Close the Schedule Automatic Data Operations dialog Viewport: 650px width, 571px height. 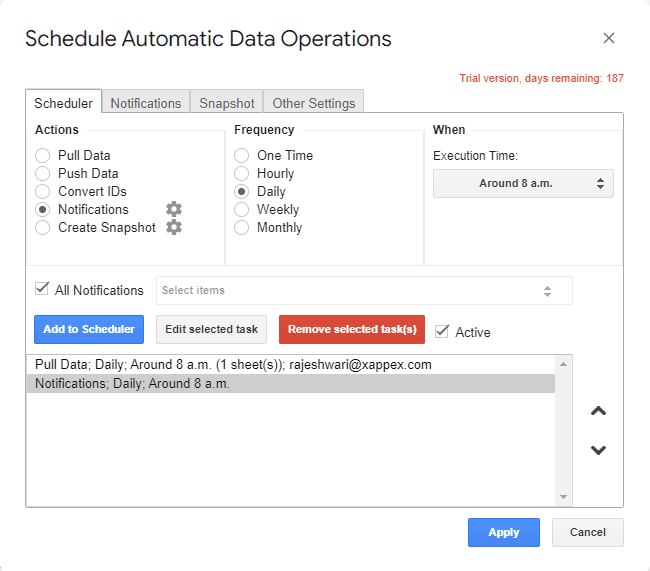tap(608, 39)
